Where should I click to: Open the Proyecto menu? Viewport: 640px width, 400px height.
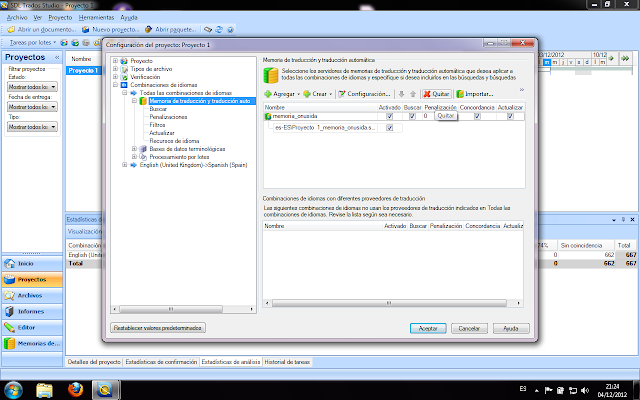(60, 18)
